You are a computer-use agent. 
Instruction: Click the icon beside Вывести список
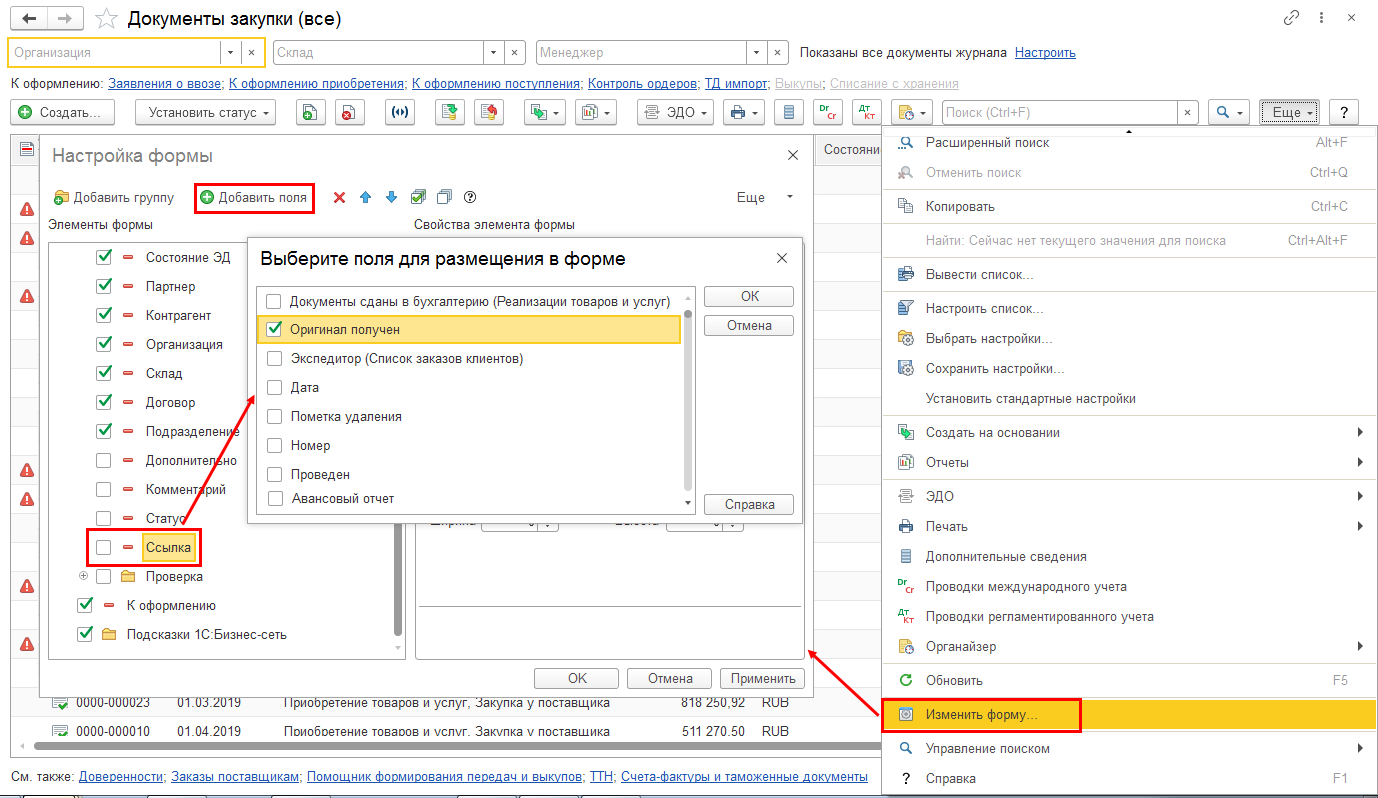(906, 274)
